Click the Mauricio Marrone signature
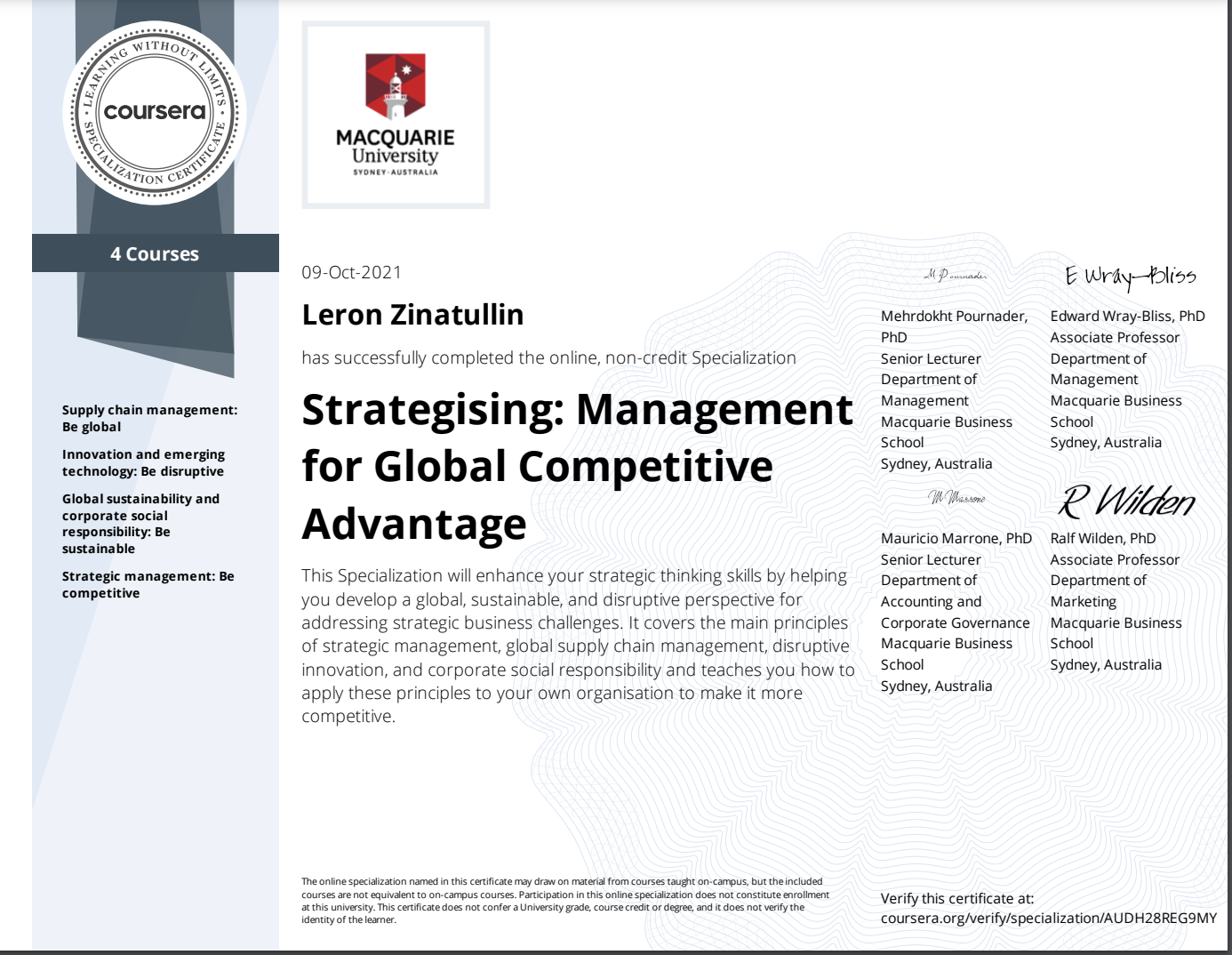1232x955 pixels. (956, 498)
